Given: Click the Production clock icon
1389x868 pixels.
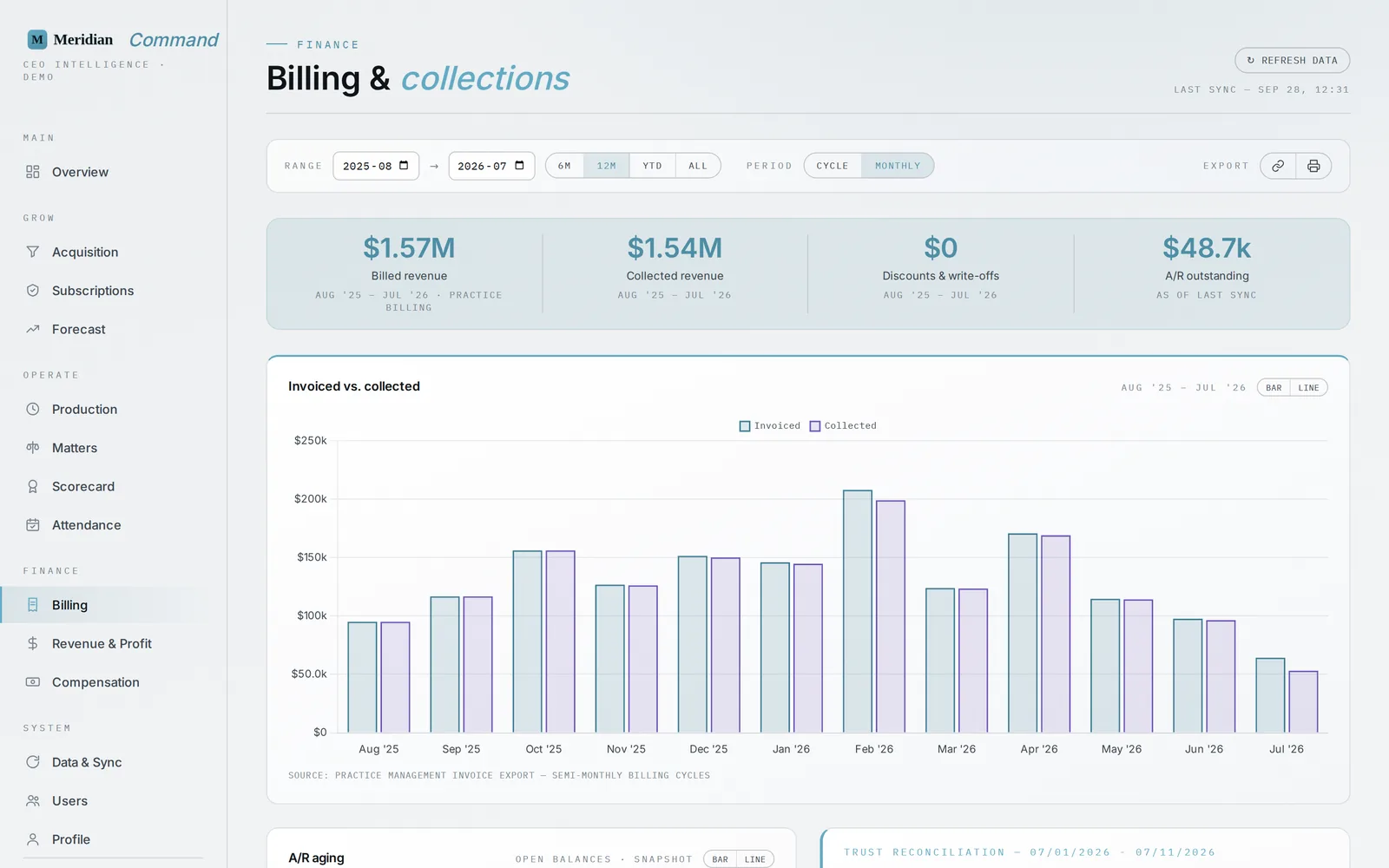Looking at the screenshot, I should [x=33, y=409].
